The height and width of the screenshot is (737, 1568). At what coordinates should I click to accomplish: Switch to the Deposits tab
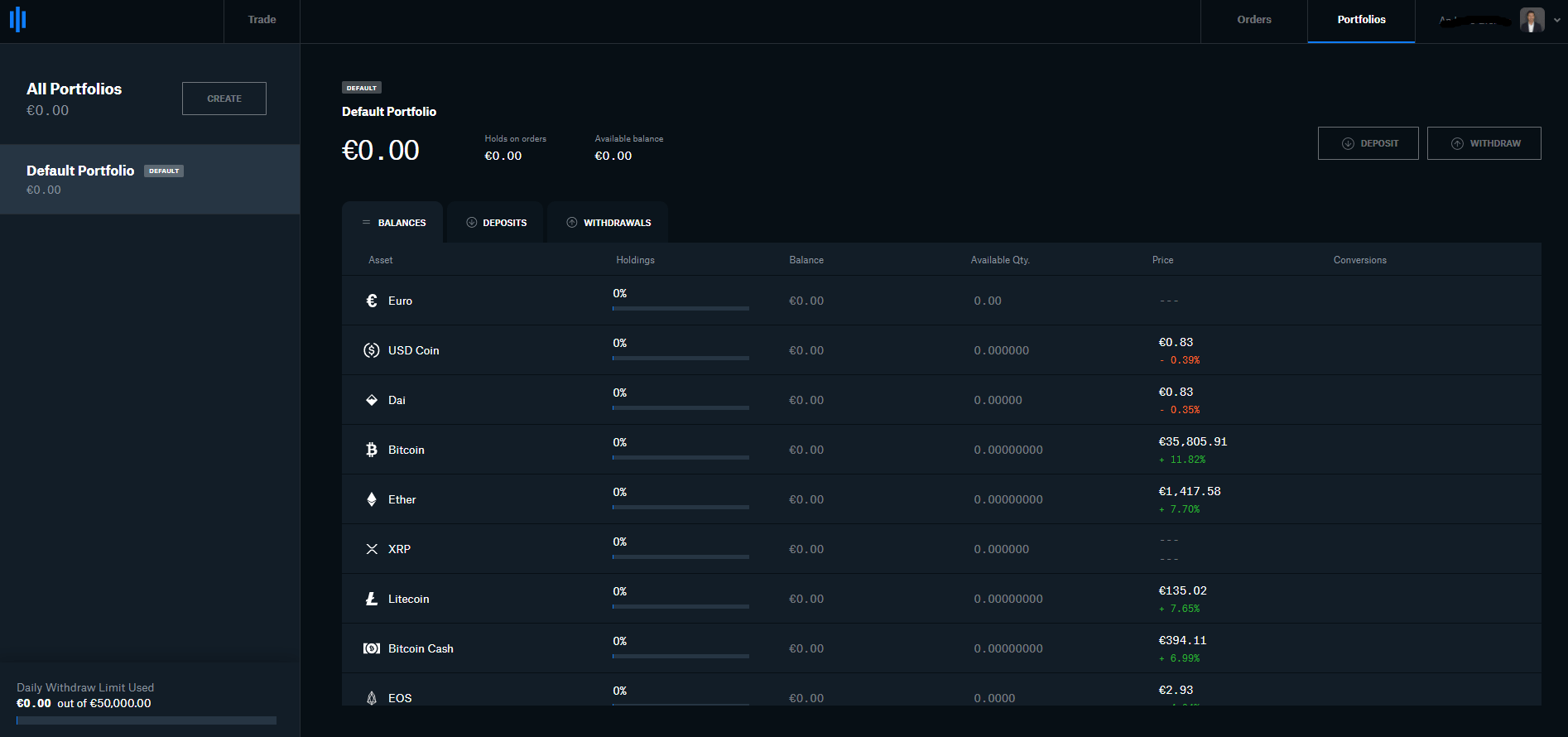(x=496, y=223)
